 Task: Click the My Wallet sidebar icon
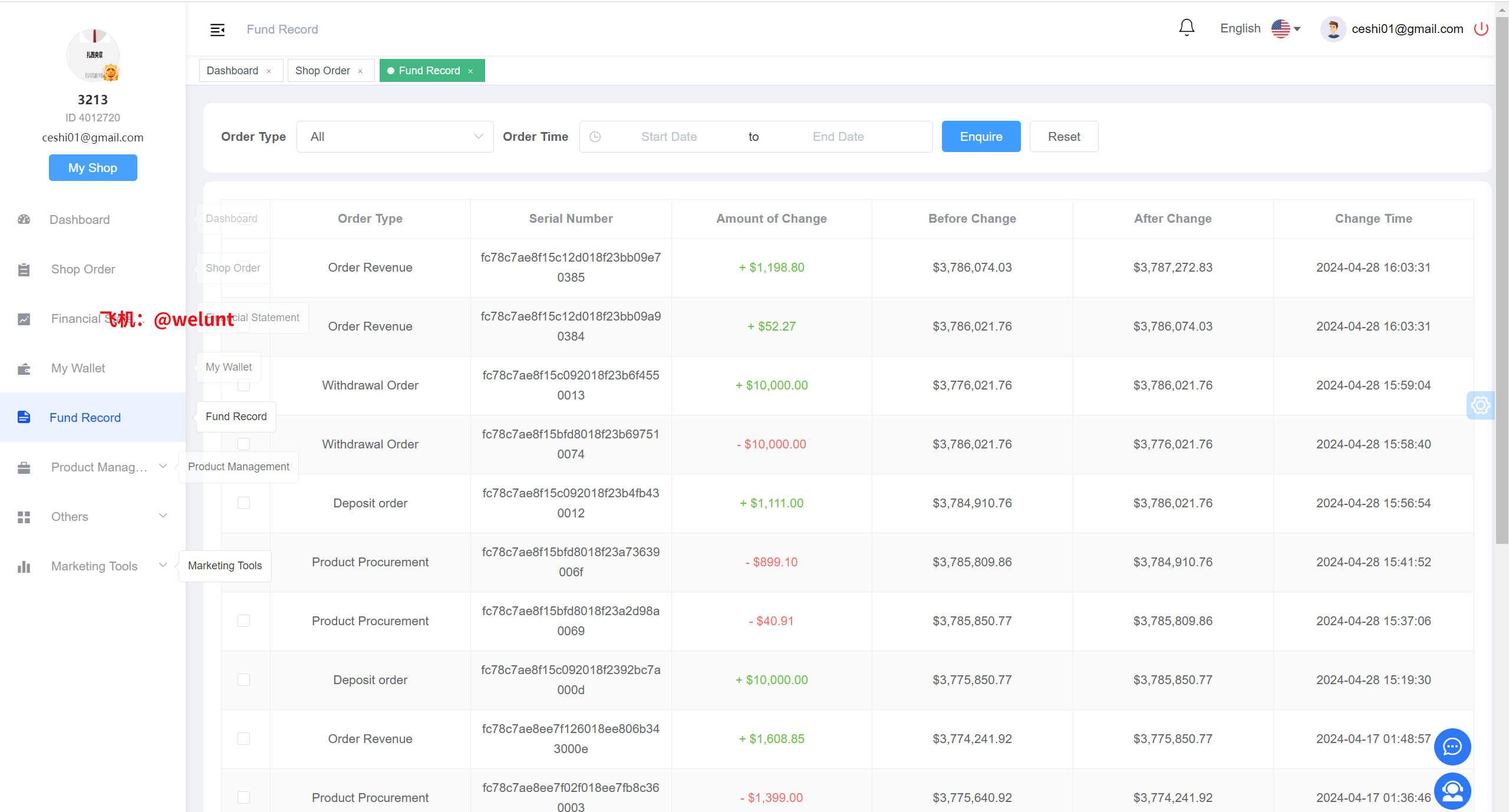[x=24, y=369]
